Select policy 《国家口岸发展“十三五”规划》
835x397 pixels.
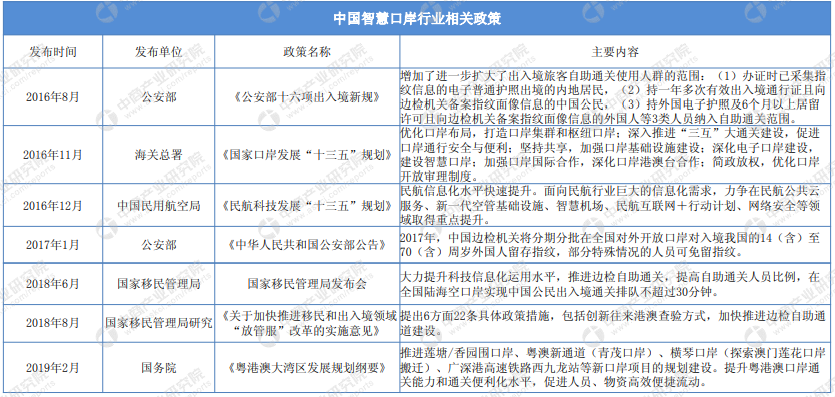(307, 155)
